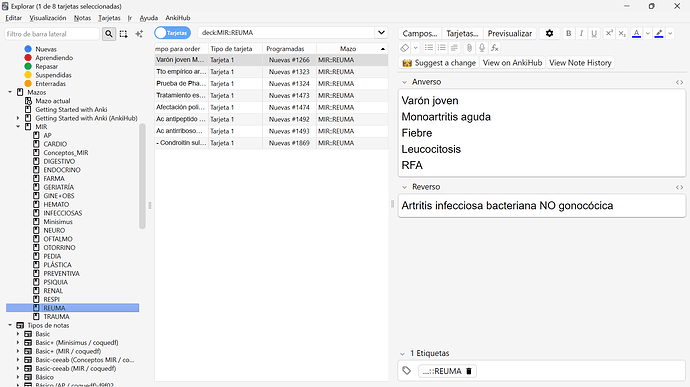
Task: Collapse the Tipos de notas section
Action: [10, 325]
